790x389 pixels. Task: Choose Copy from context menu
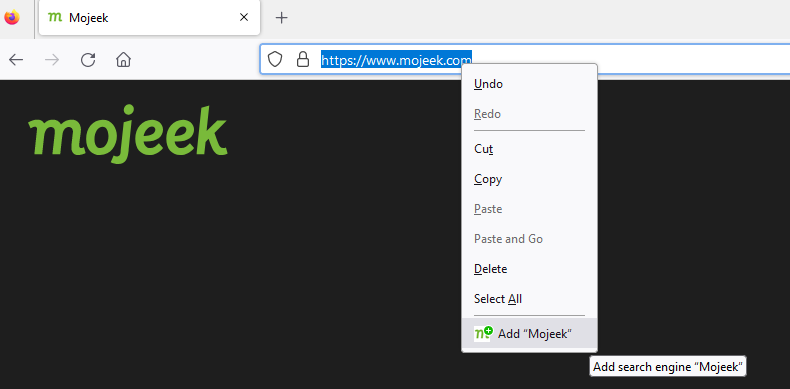point(529,179)
